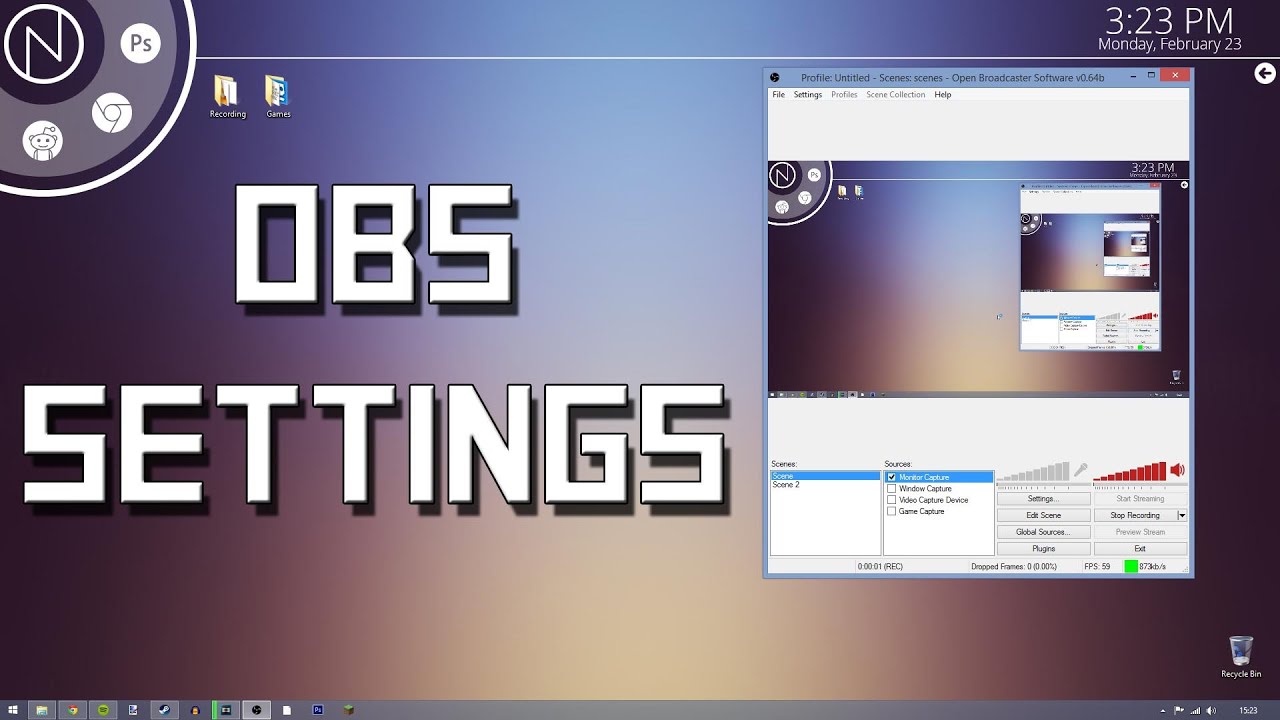Open Spotify from the taskbar

click(x=103, y=710)
